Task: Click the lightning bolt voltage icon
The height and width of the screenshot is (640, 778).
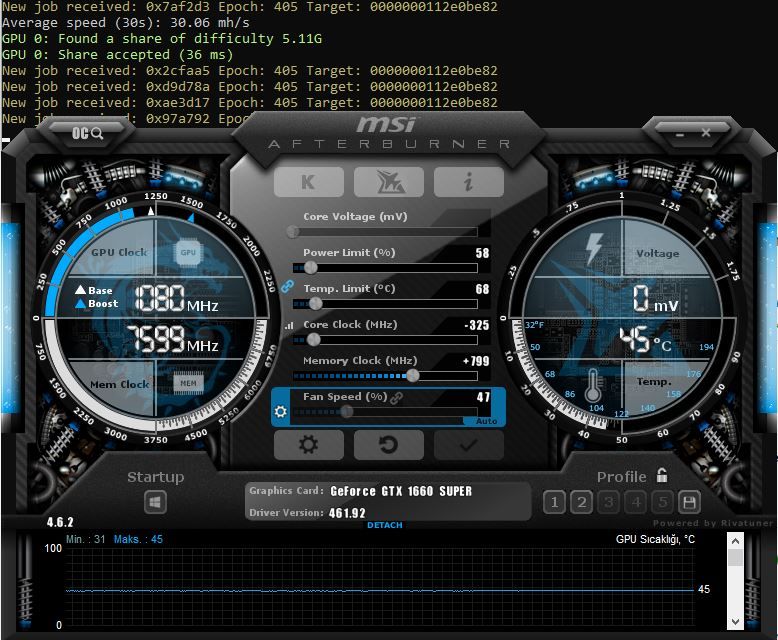Action: 594,249
